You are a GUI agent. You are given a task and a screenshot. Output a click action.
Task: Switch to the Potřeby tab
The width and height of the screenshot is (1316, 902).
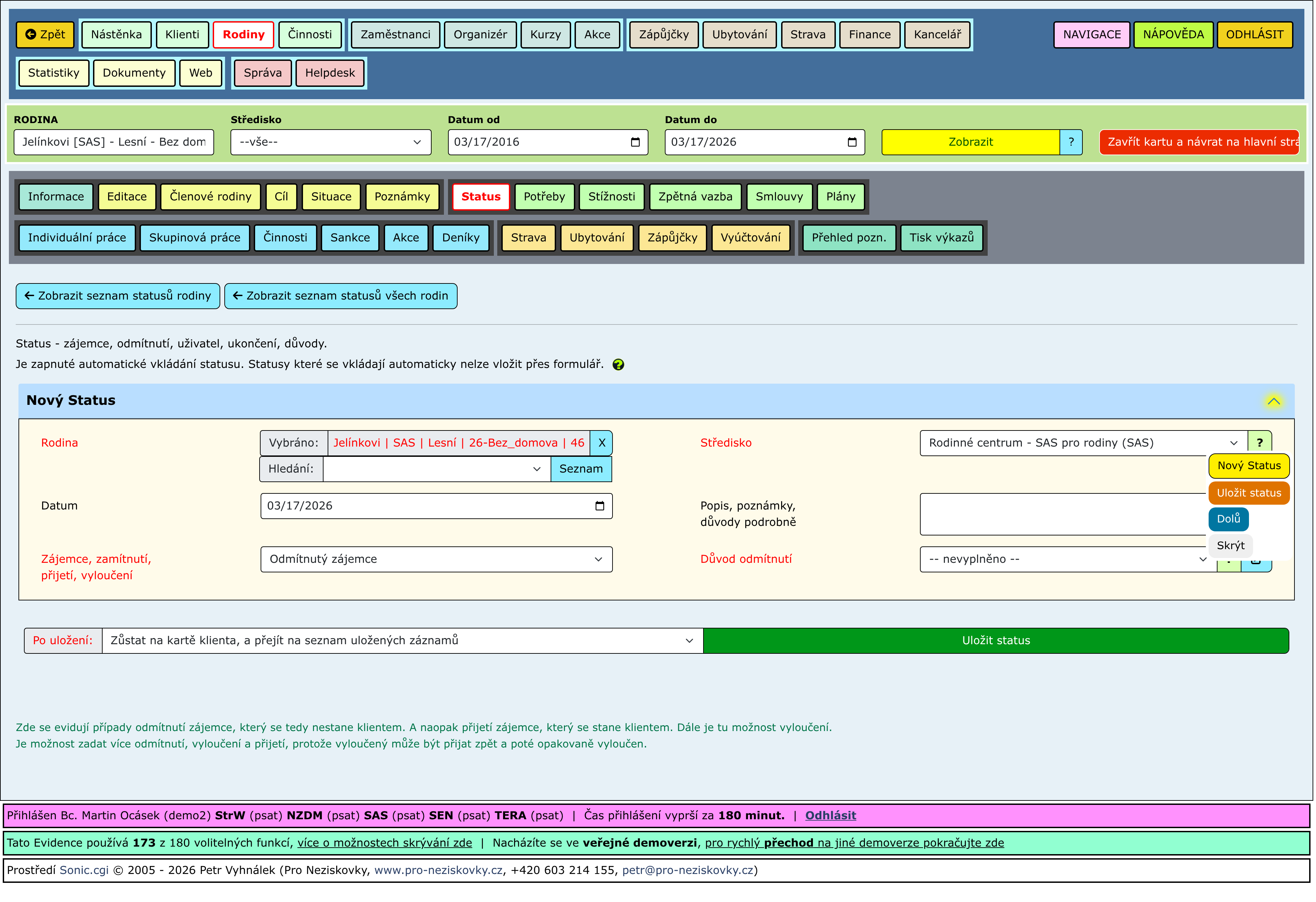(x=544, y=197)
